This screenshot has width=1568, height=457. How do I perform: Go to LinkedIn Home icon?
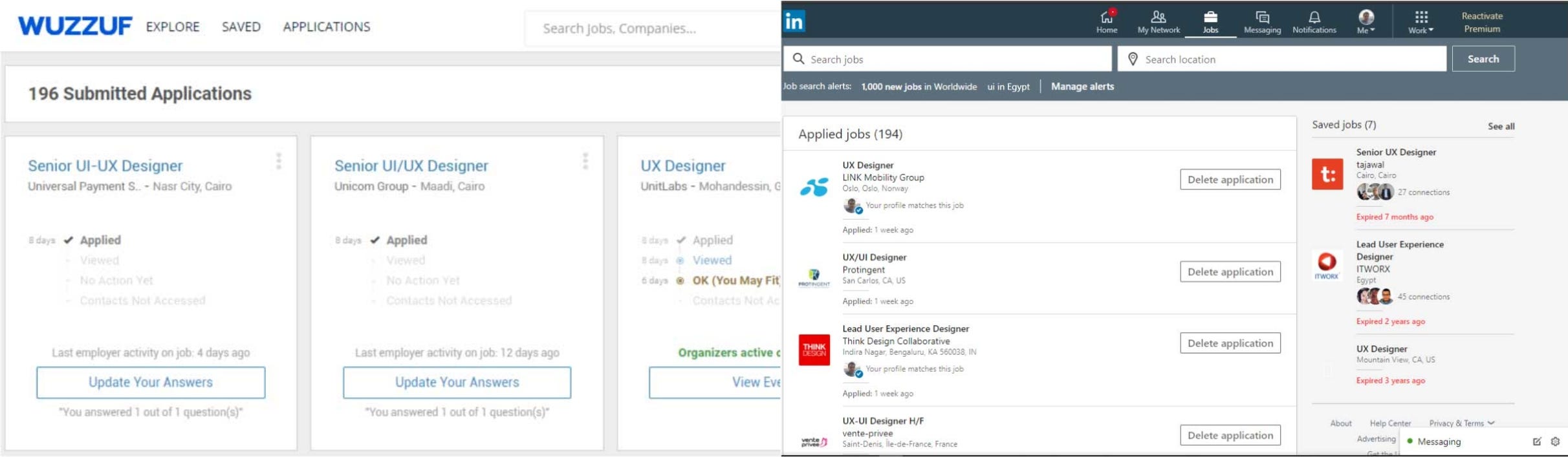pos(1106,21)
